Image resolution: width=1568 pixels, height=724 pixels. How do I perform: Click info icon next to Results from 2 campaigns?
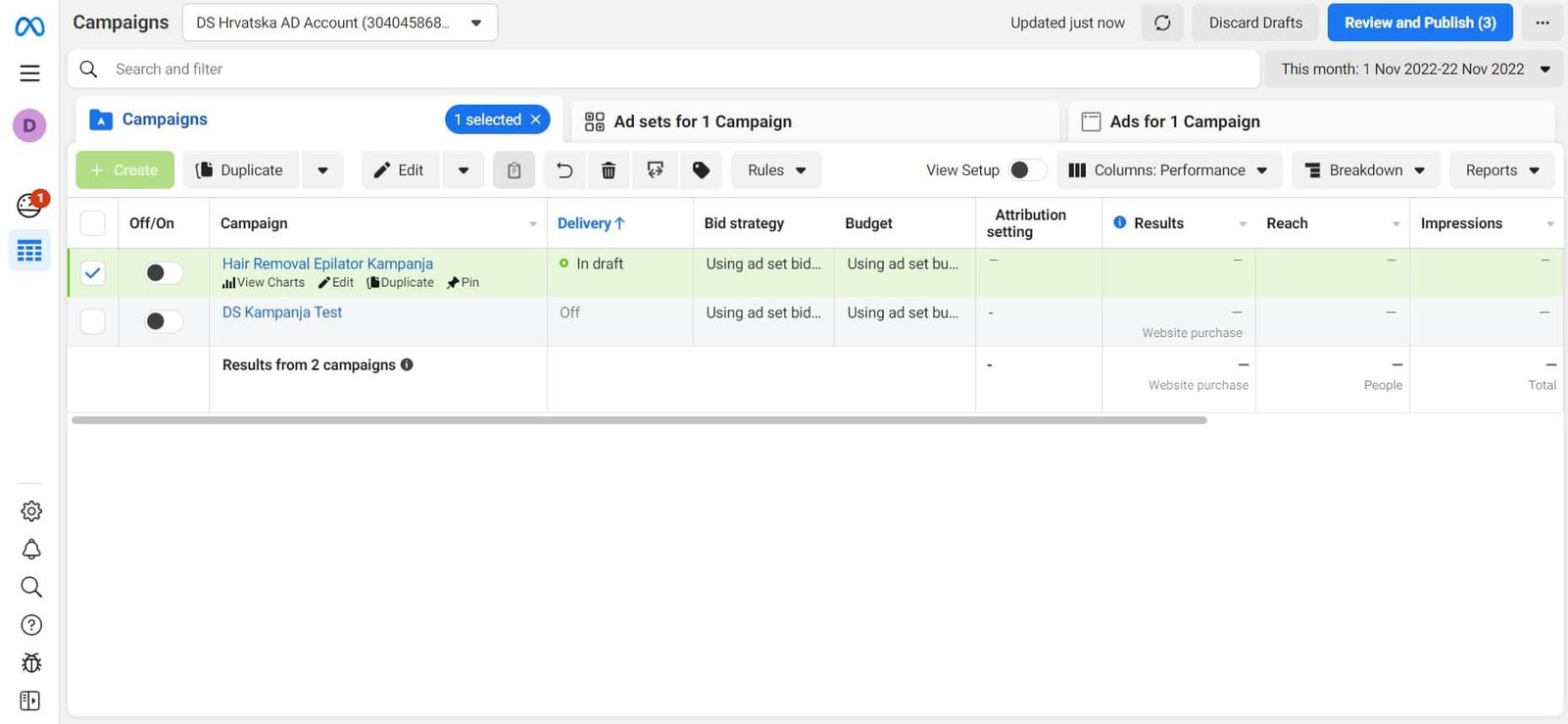[407, 364]
